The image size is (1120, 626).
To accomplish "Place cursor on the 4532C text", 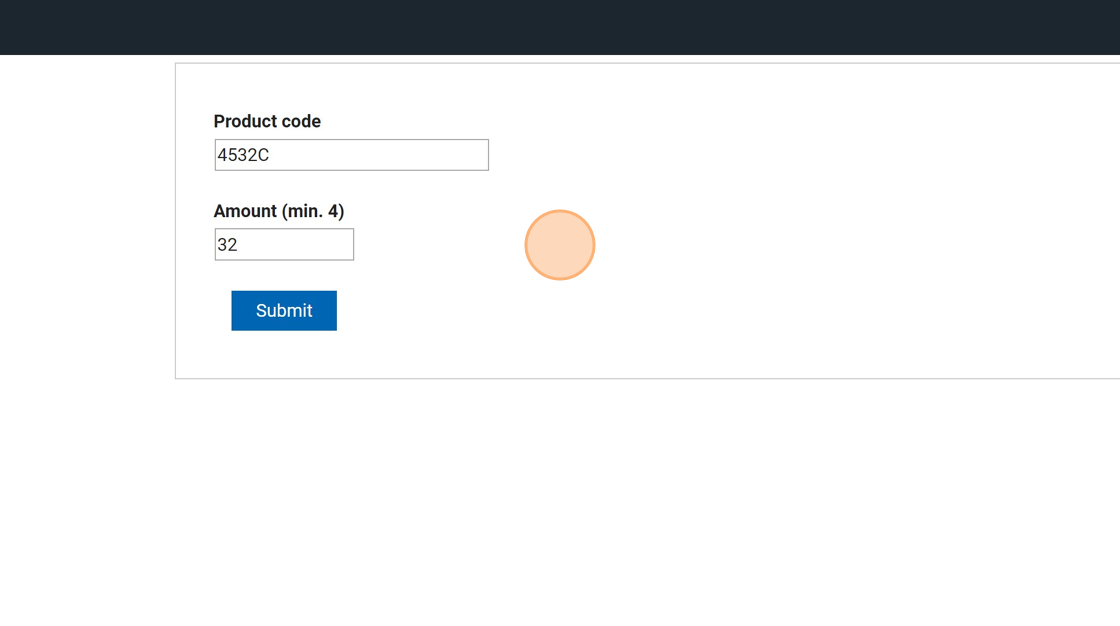I will tap(244, 155).
